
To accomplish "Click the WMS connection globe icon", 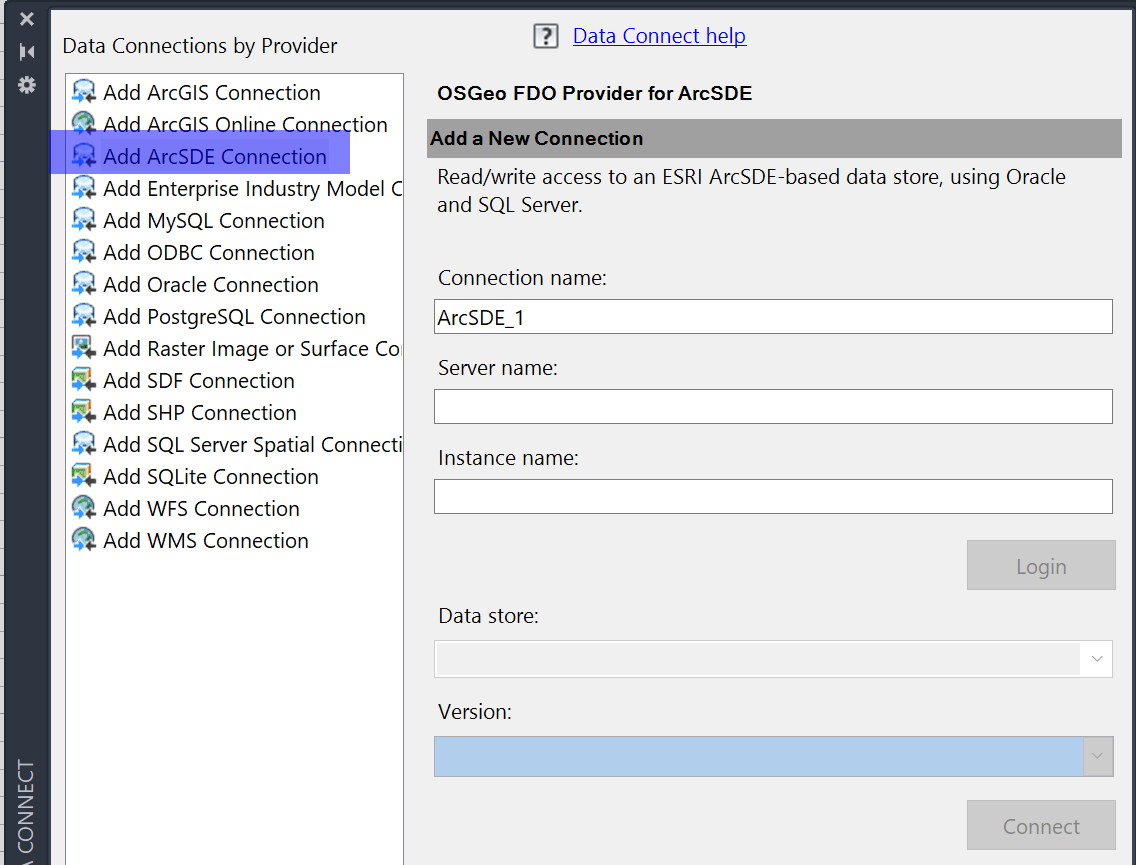I will coord(84,541).
